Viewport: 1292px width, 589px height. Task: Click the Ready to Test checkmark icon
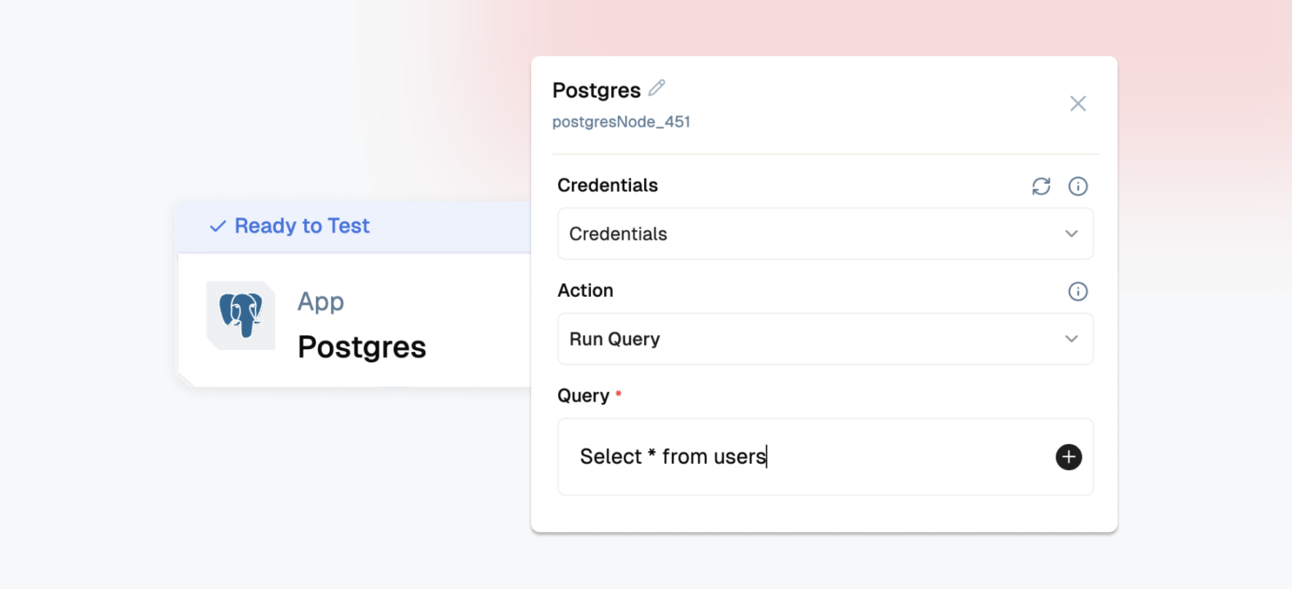[x=217, y=227]
